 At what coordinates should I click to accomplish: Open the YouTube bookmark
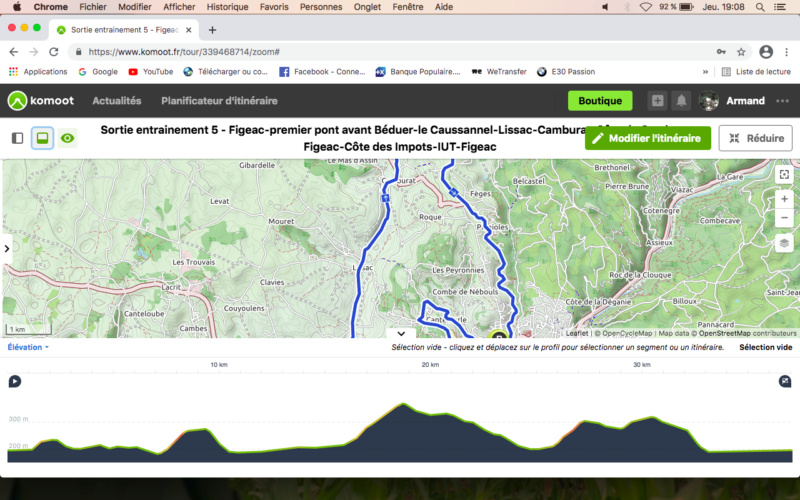(151, 72)
